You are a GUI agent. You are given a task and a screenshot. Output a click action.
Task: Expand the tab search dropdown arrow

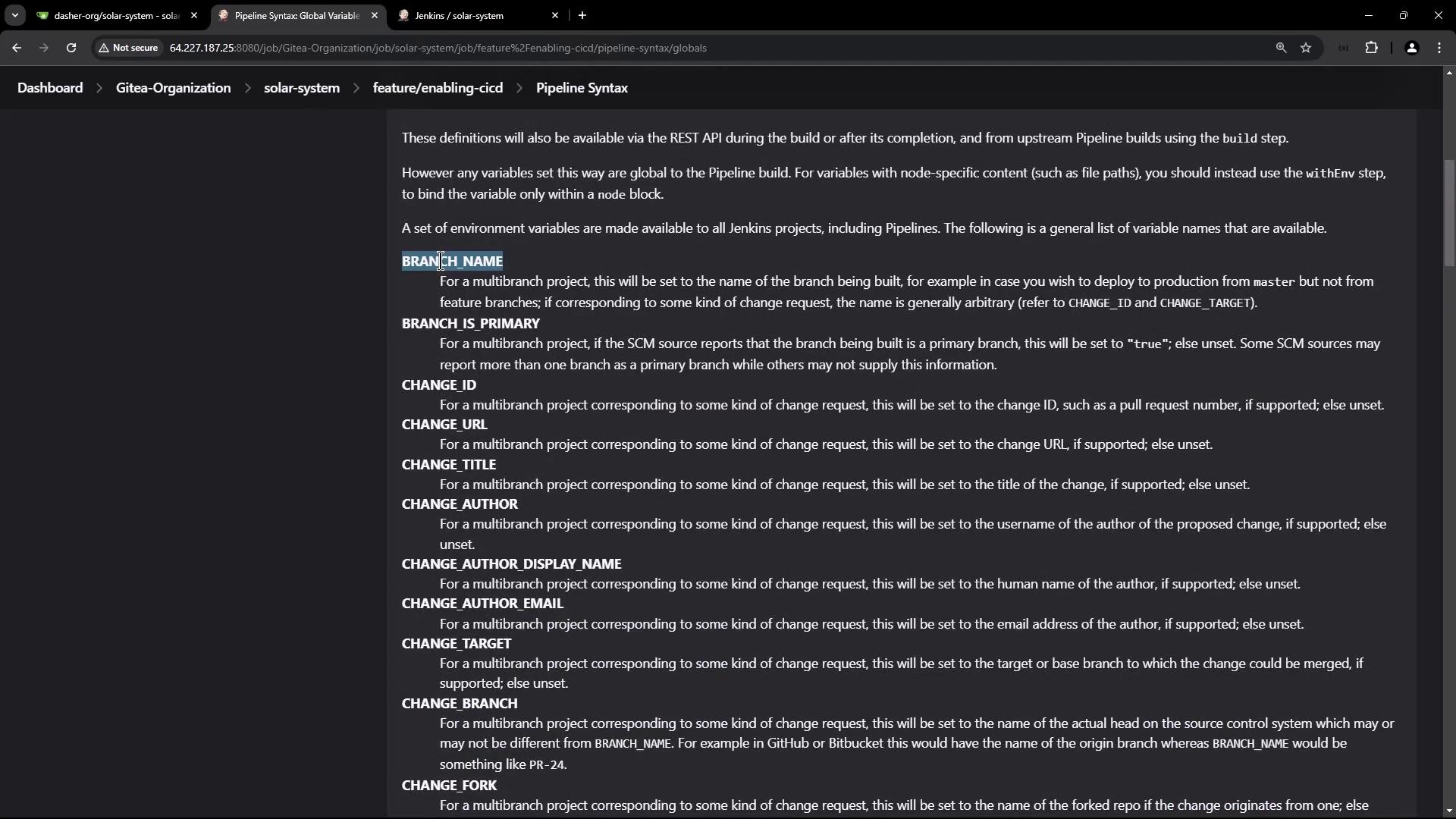14,15
